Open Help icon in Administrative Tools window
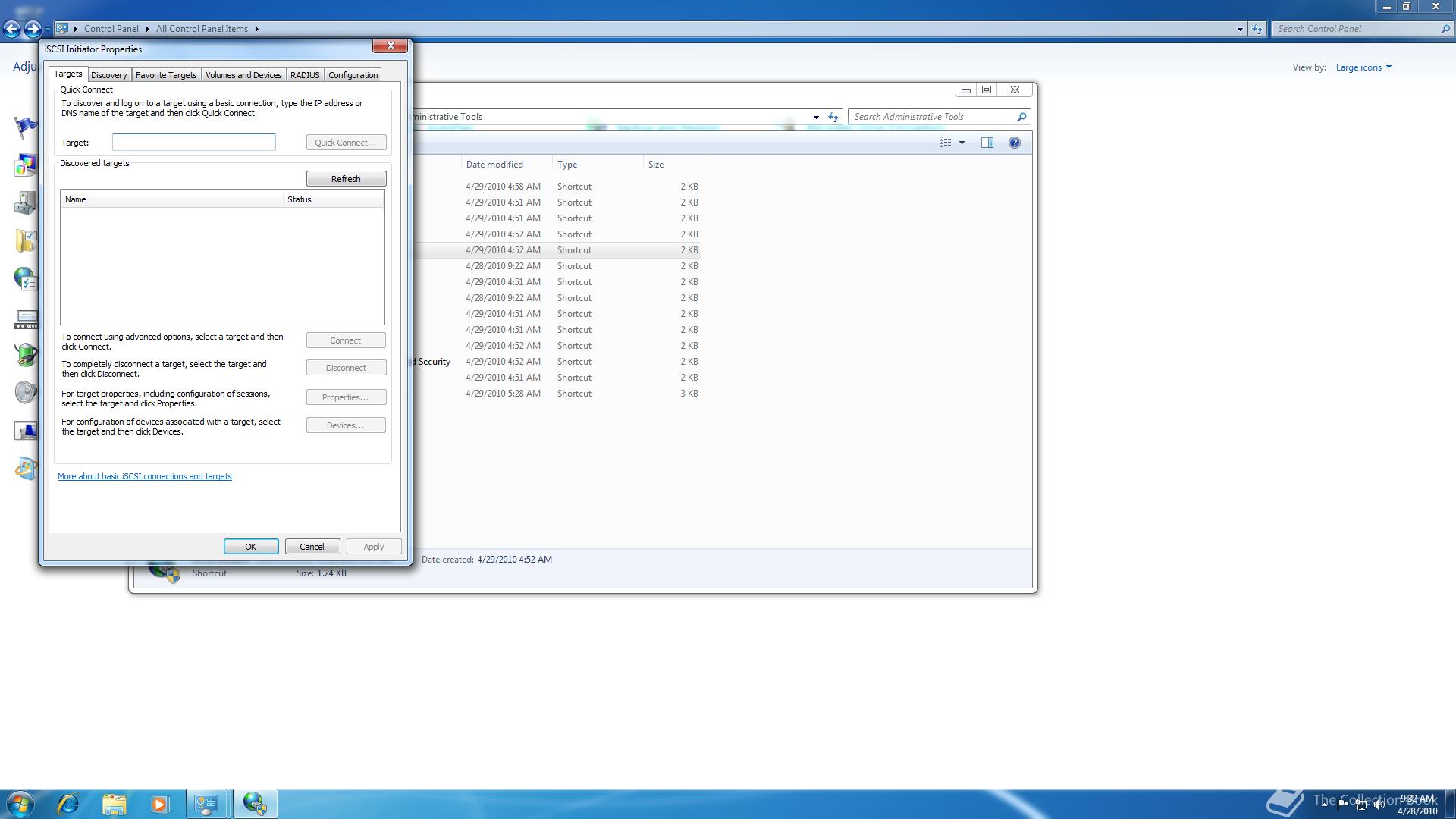This screenshot has height=819, width=1456. click(1014, 143)
